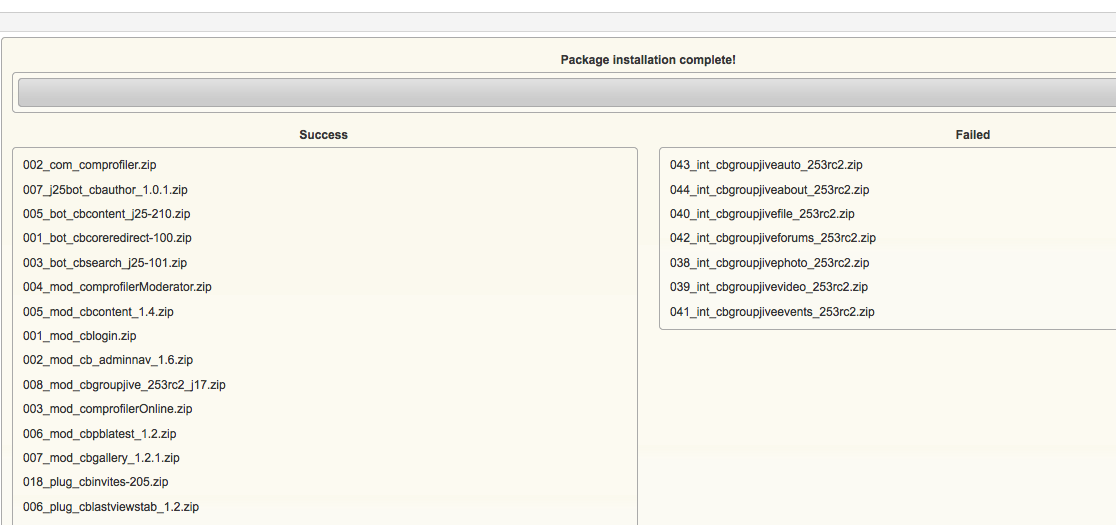Choose 001_bot_cbcoreredirect-100.zip in list
Screen dimensions: 1116x525
[x=107, y=238]
